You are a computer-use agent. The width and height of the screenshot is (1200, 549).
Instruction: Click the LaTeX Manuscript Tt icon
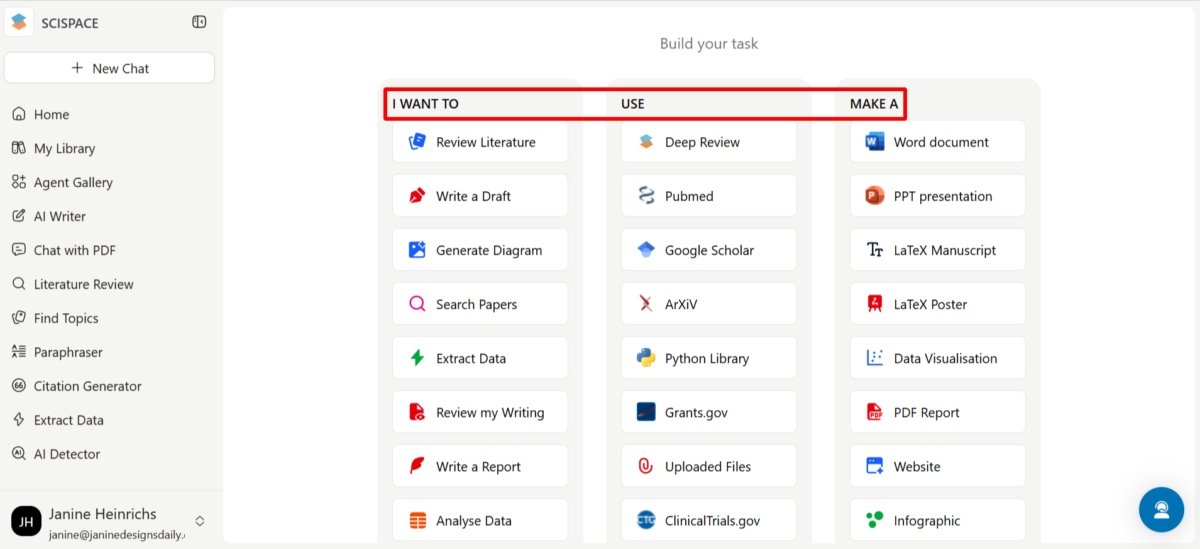[x=875, y=250]
